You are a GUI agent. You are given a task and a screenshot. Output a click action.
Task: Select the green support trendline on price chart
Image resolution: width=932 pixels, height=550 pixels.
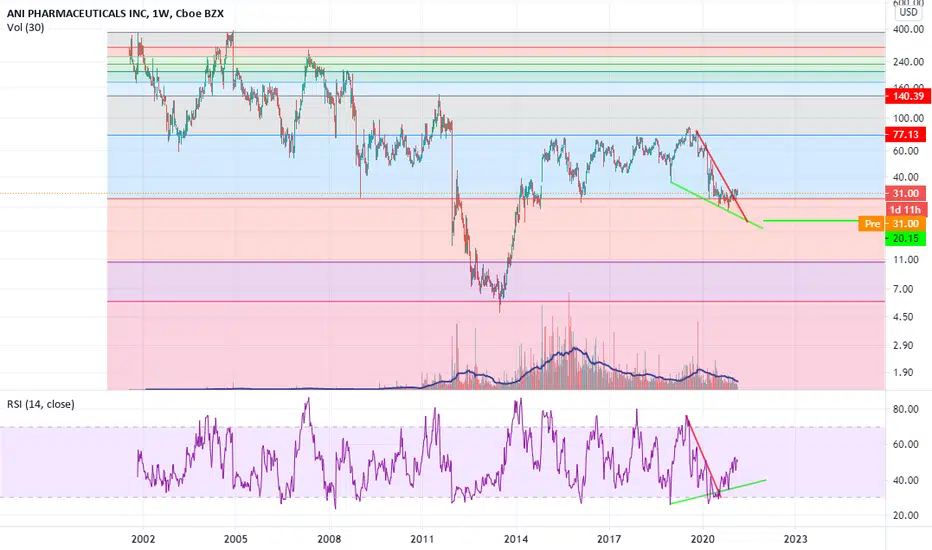716,205
